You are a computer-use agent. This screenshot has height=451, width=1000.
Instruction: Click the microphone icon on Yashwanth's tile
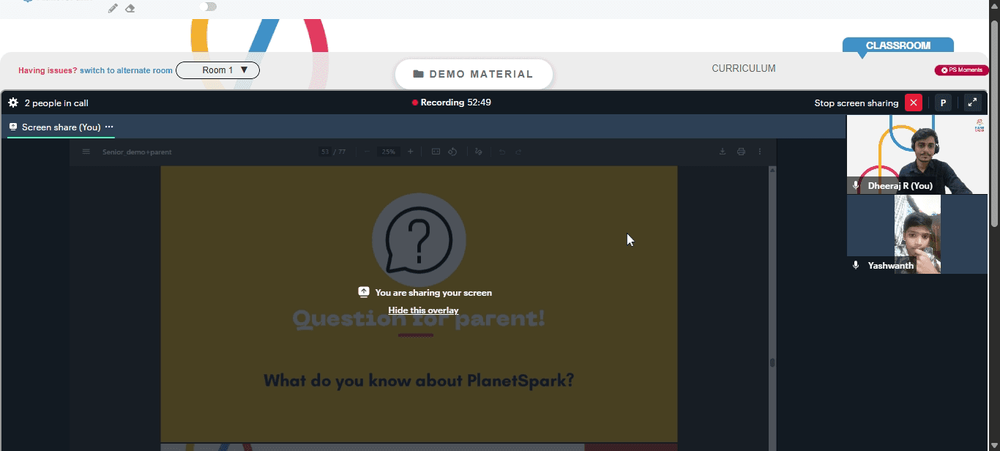(x=856, y=265)
